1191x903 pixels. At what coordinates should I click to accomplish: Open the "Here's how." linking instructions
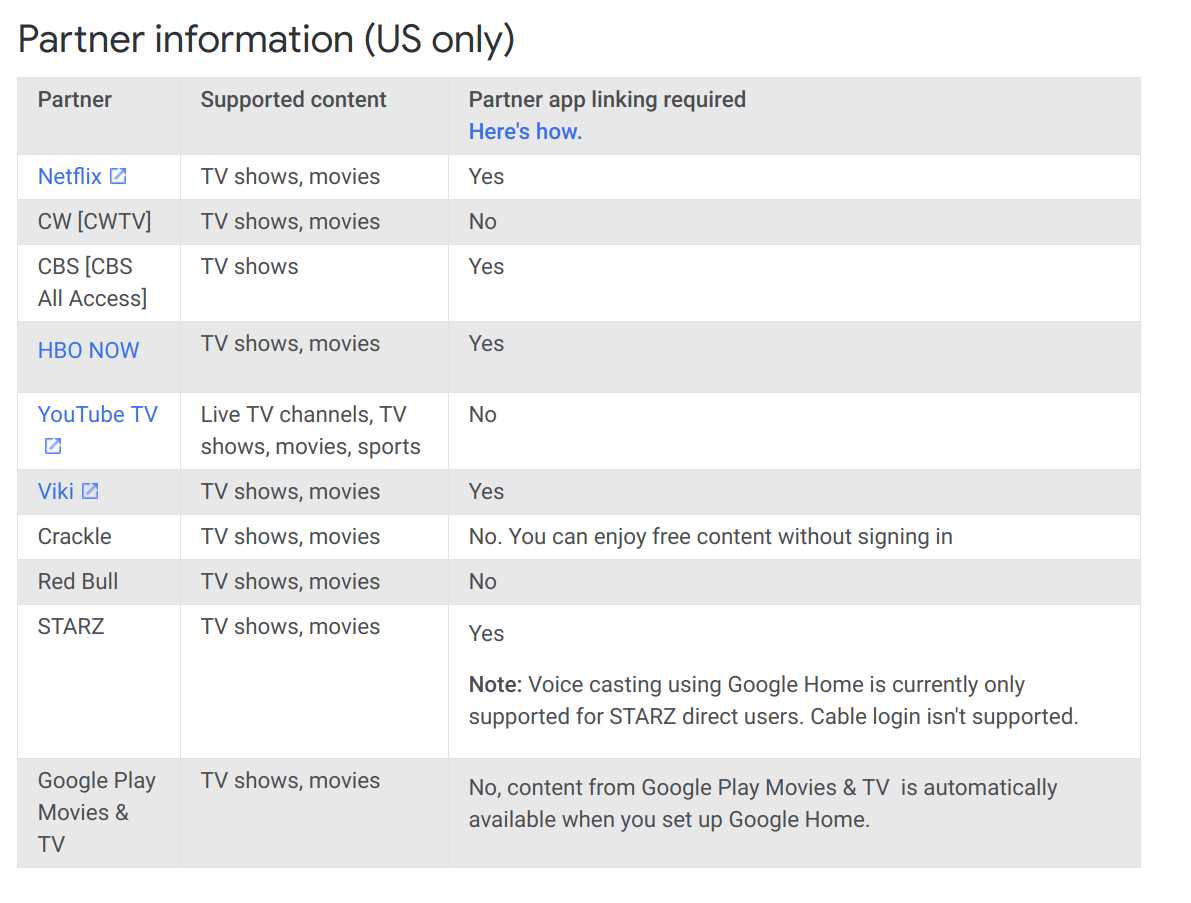click(x=525, y=131)
